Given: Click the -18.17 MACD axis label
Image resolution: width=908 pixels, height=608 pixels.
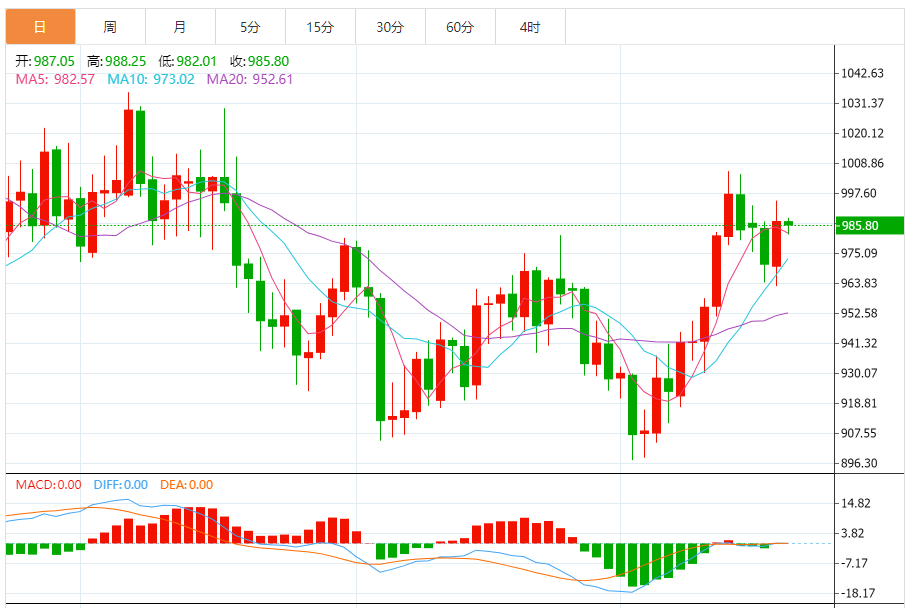Looking at the screenshot, I should click(857, 593).
